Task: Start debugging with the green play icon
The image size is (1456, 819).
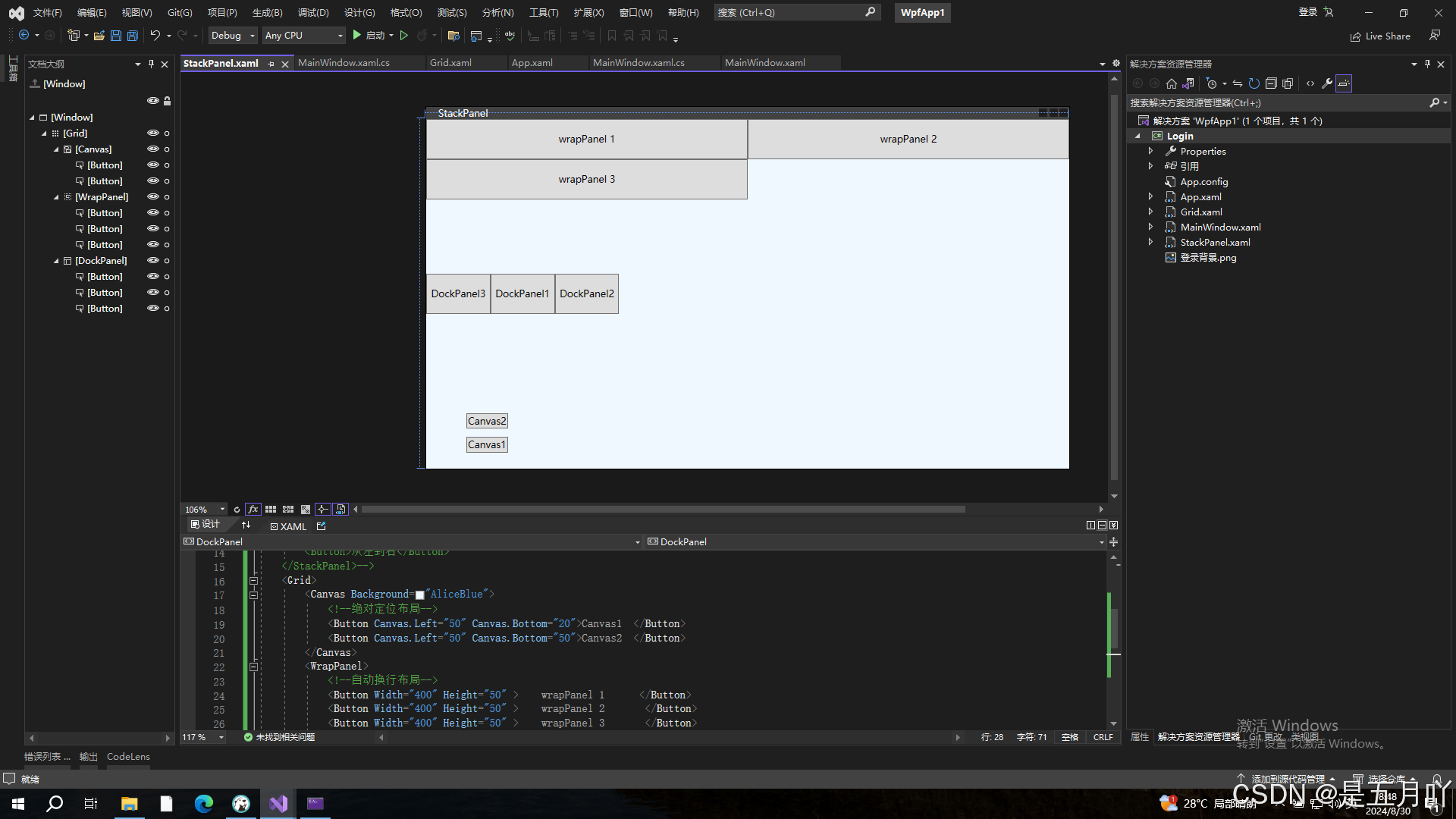Action: [356, 36]
